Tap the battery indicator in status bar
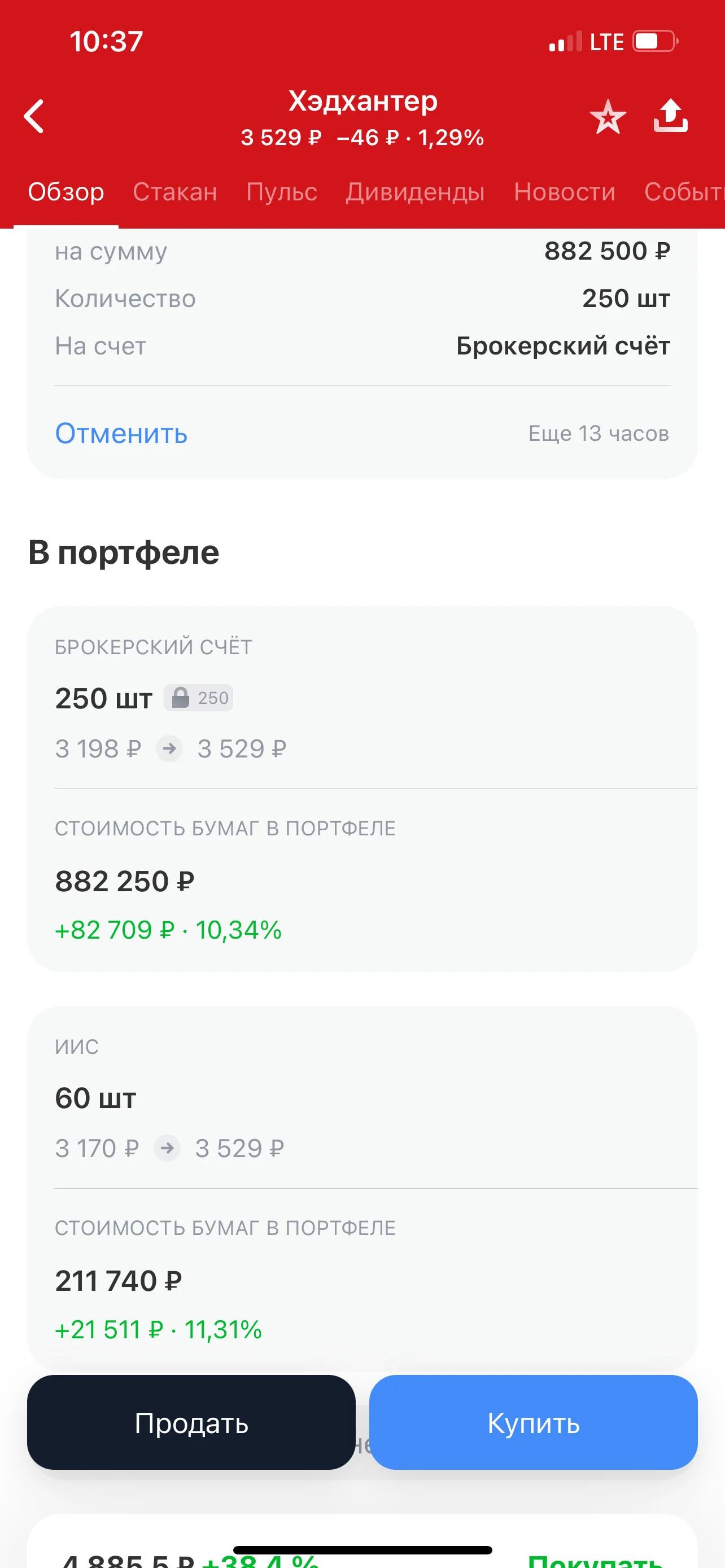Screen dimensions: 725x1568 point(656,41)
